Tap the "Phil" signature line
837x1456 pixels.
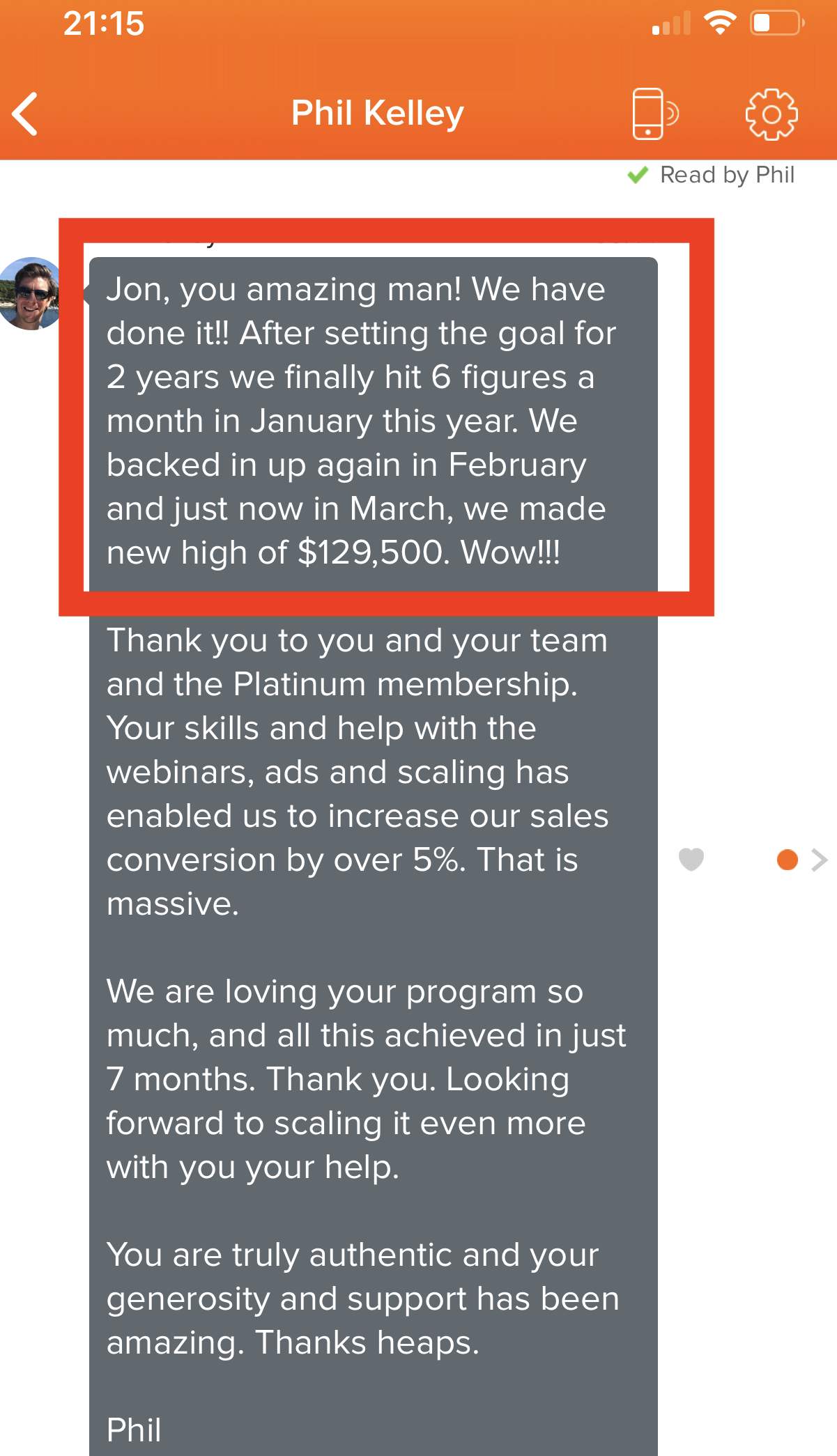tap(134, 1430)
